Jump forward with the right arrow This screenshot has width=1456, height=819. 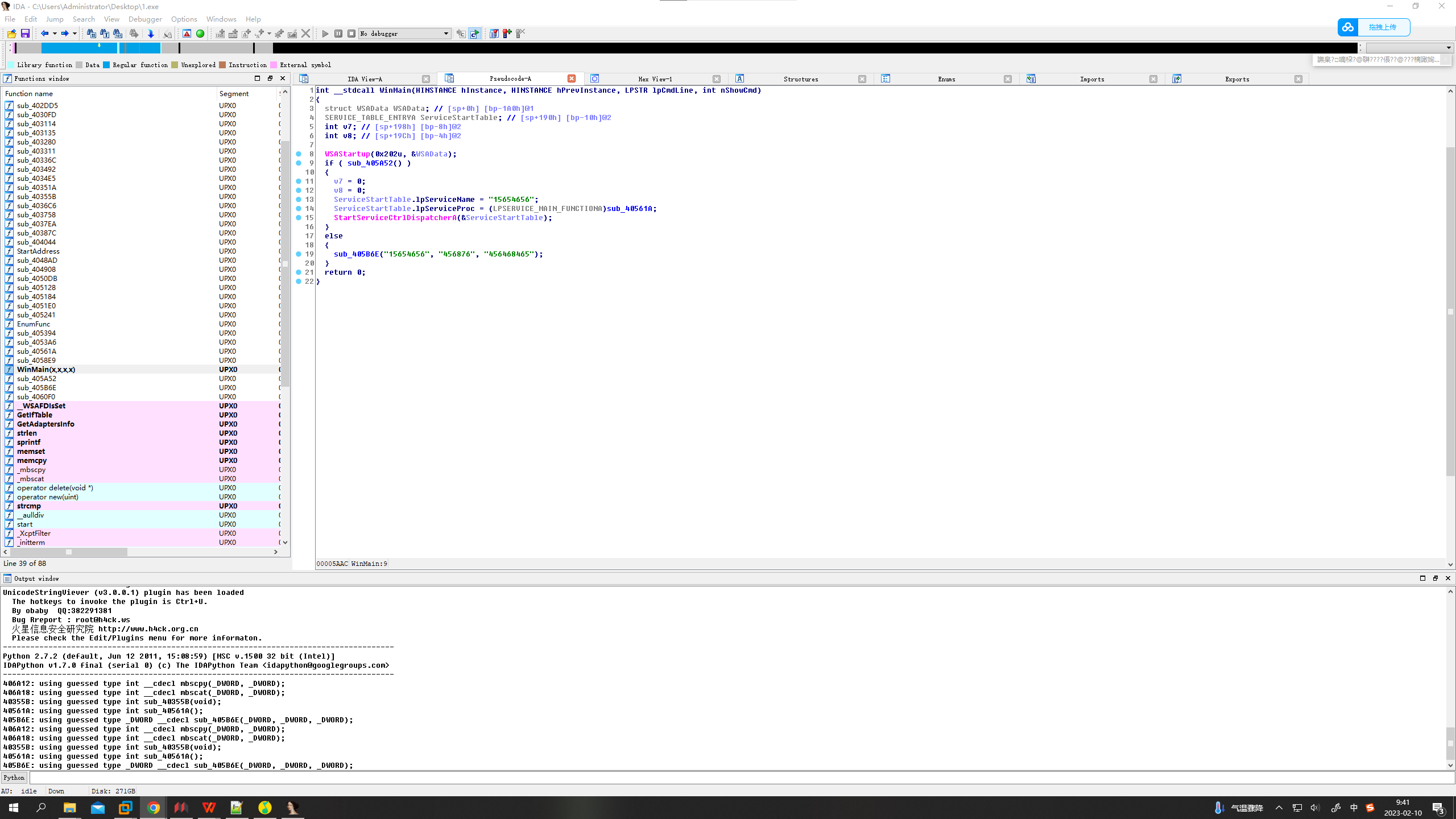click(x=65, y=34)
